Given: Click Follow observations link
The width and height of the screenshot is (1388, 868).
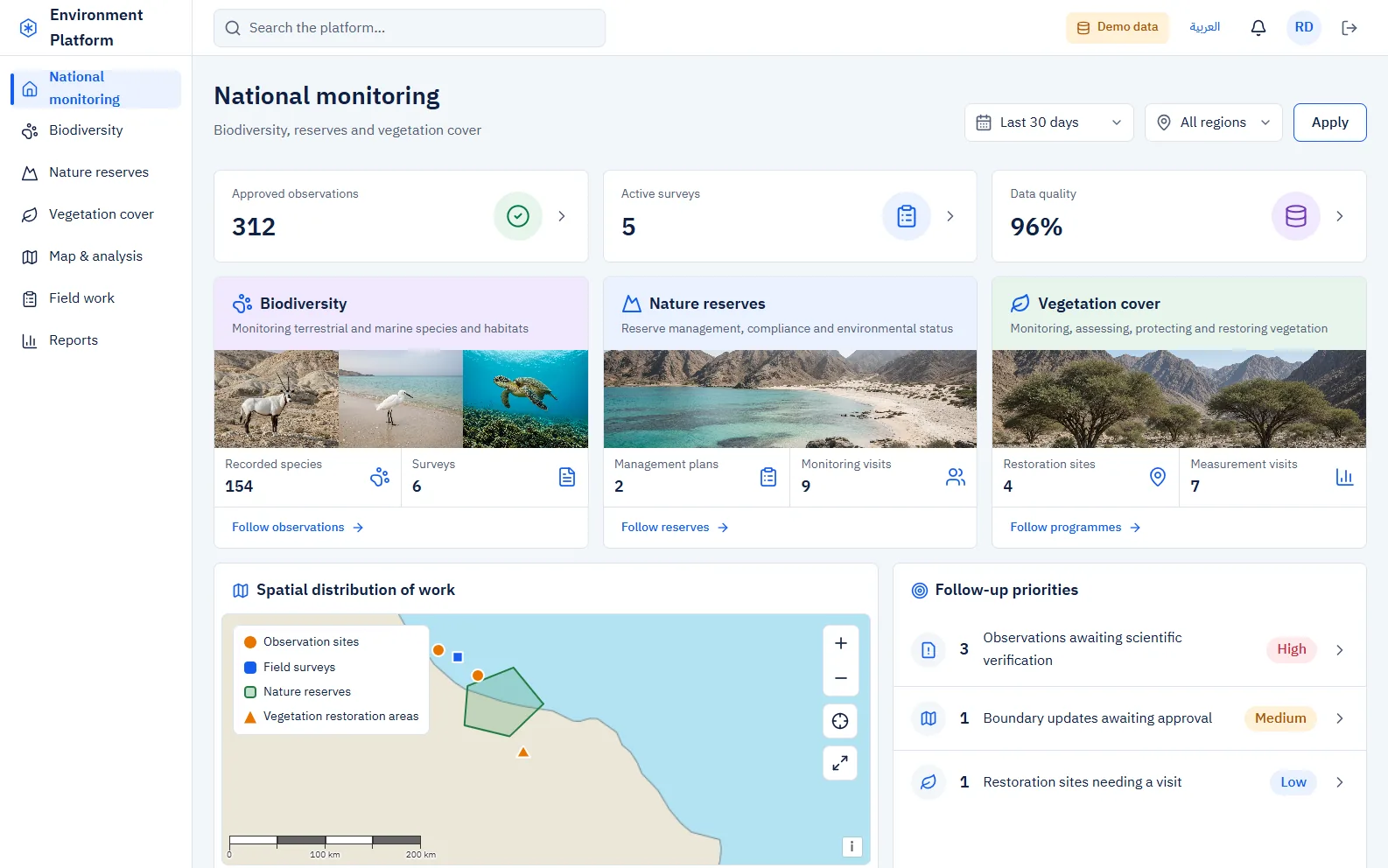Looking at the screenshot, I should (x=298, y=528).
